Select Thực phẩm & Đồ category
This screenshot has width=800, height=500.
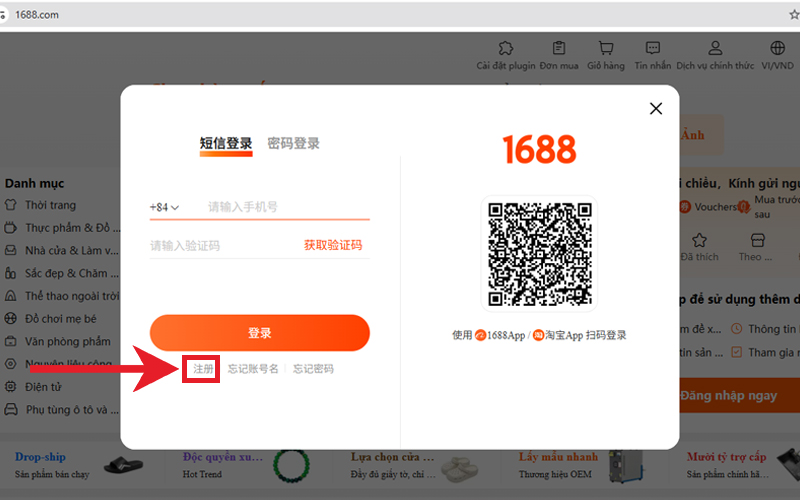pos(72,228)
